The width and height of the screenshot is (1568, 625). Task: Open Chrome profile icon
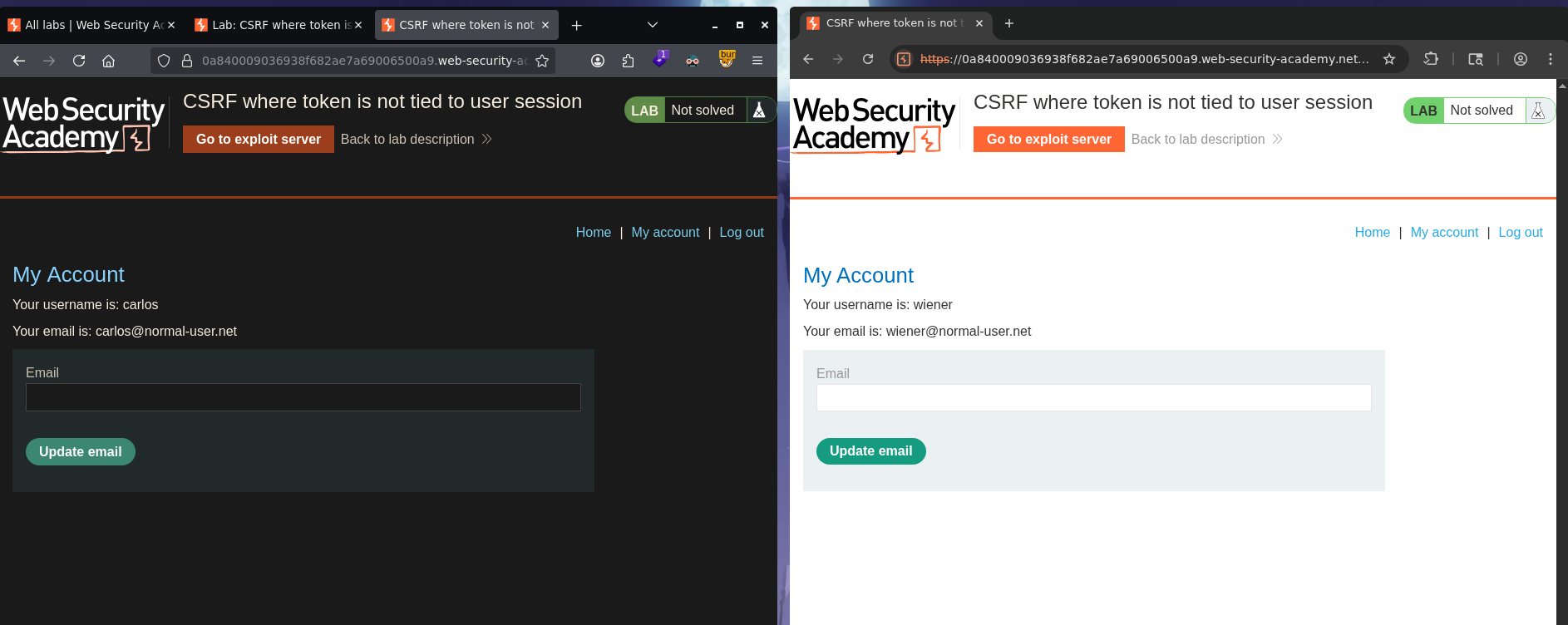pos(1521,59)
